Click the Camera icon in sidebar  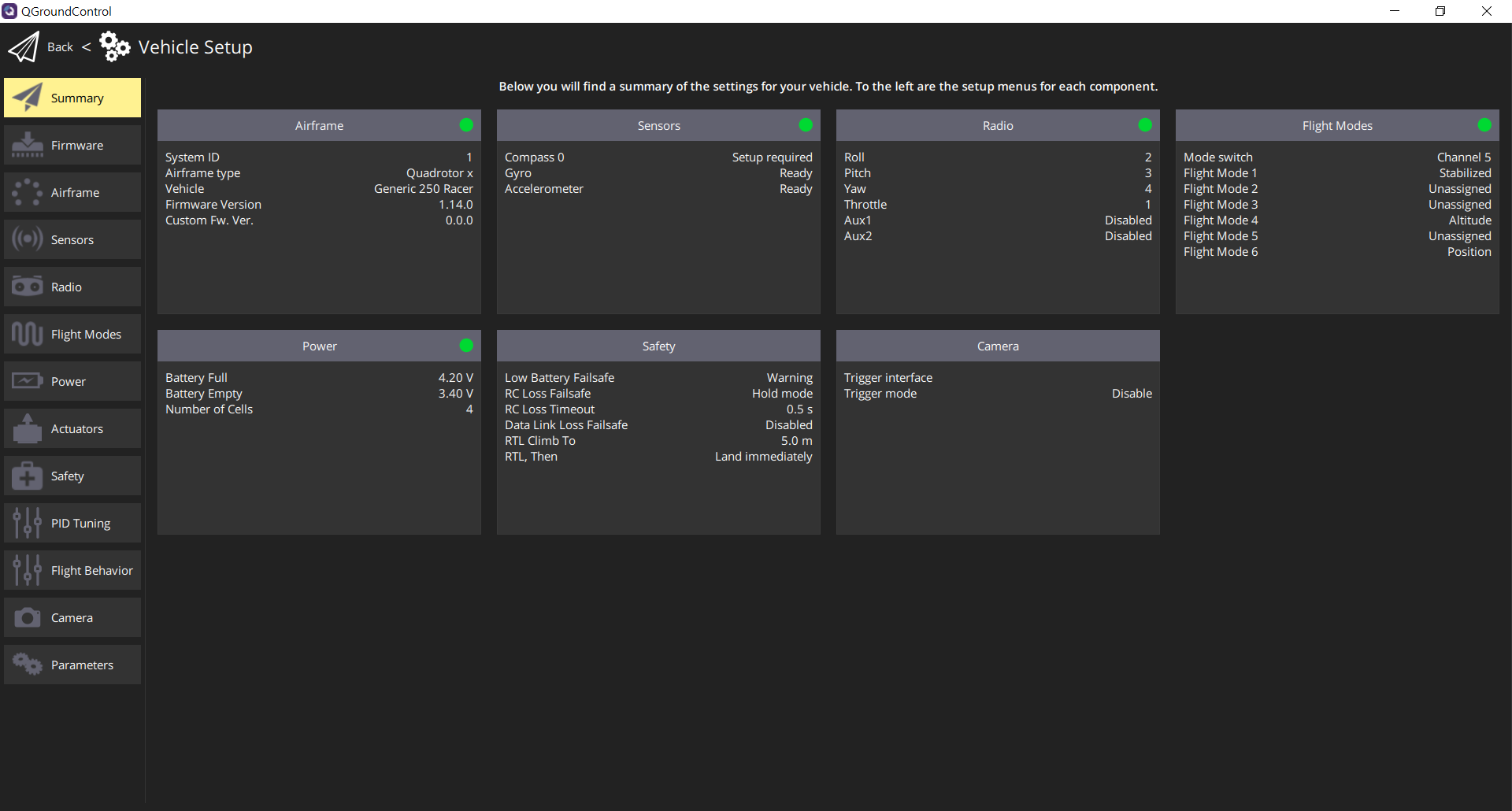pos(28,617)
